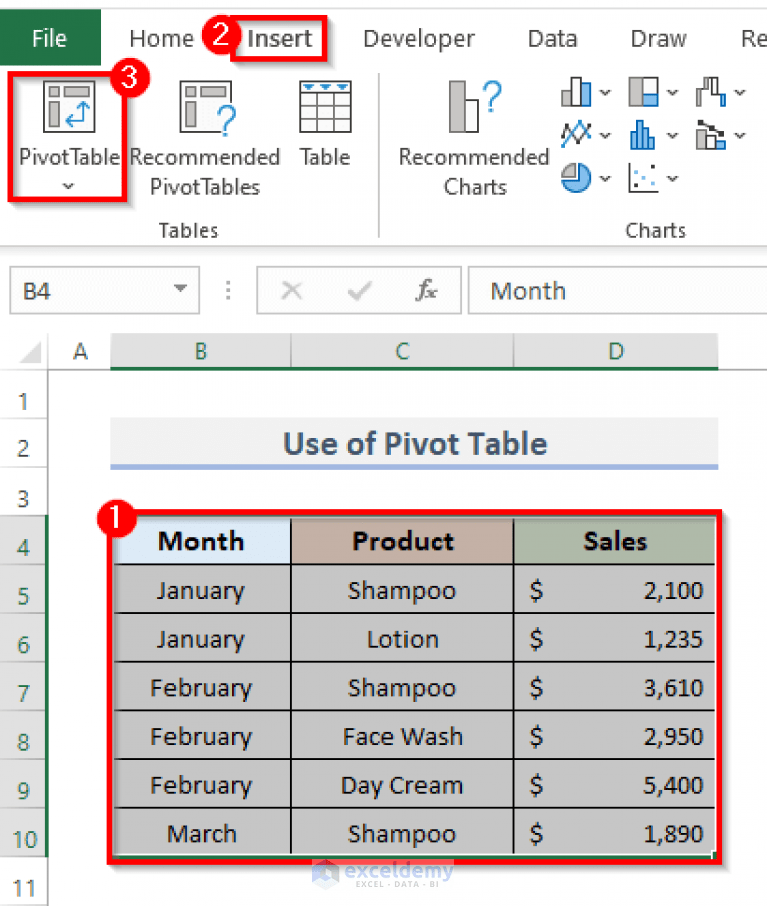Insert a histogram chart
Screen dimensions: 767x906
pyautogui.click(x=645, y=134)
